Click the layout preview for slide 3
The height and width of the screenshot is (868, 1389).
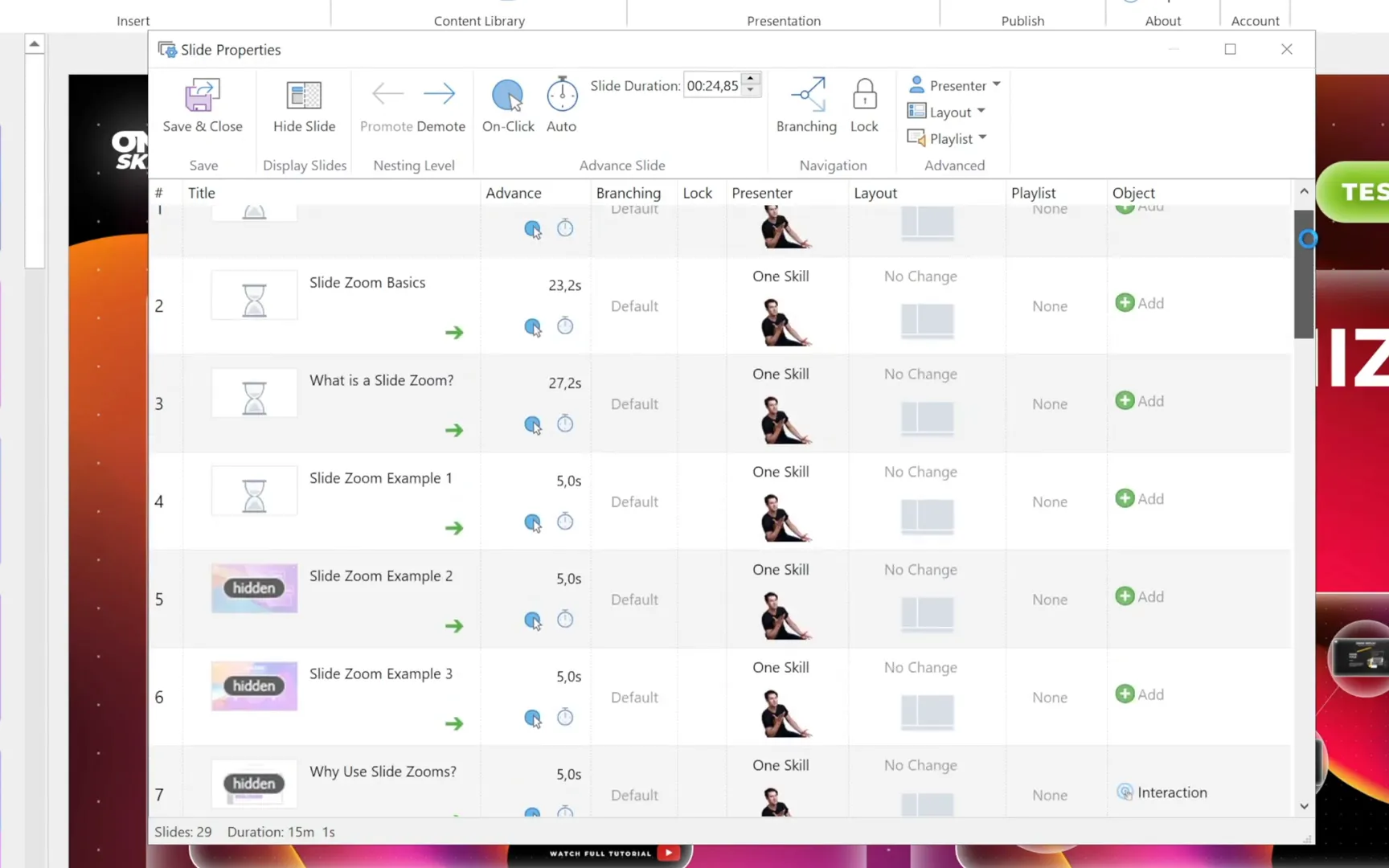928,418
